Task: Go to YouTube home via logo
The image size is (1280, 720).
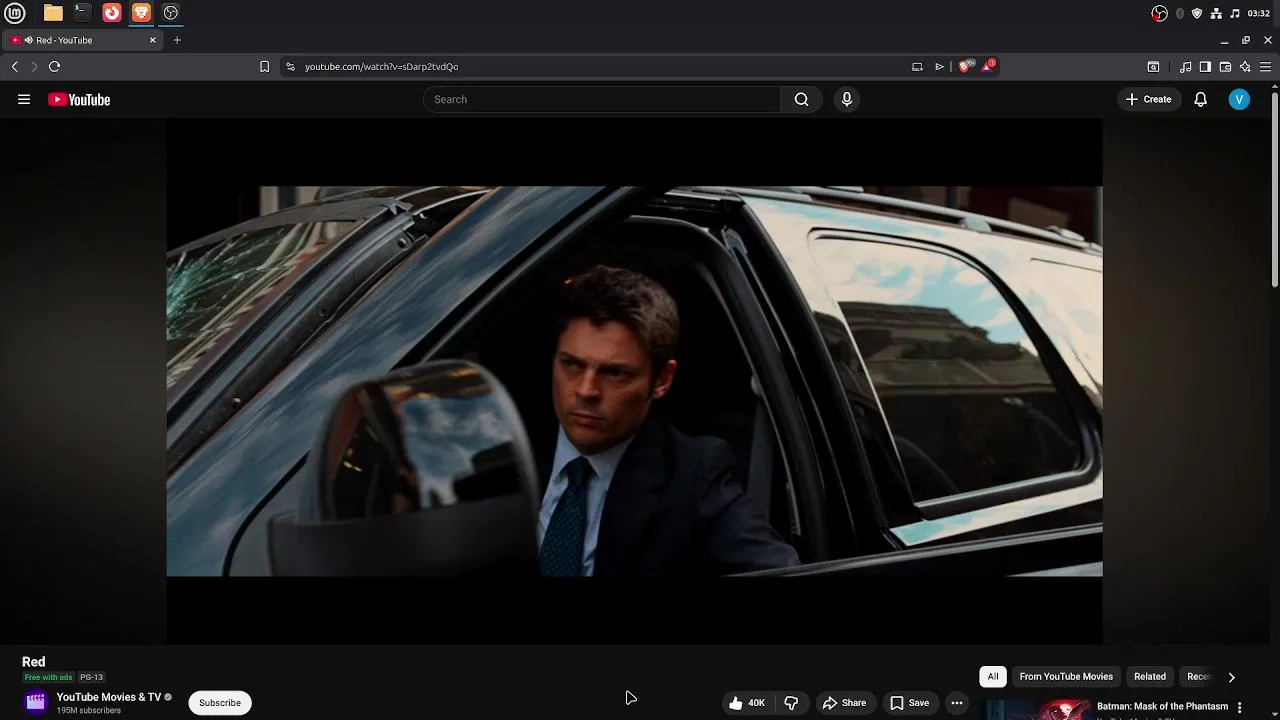Action: coord(79,99)
